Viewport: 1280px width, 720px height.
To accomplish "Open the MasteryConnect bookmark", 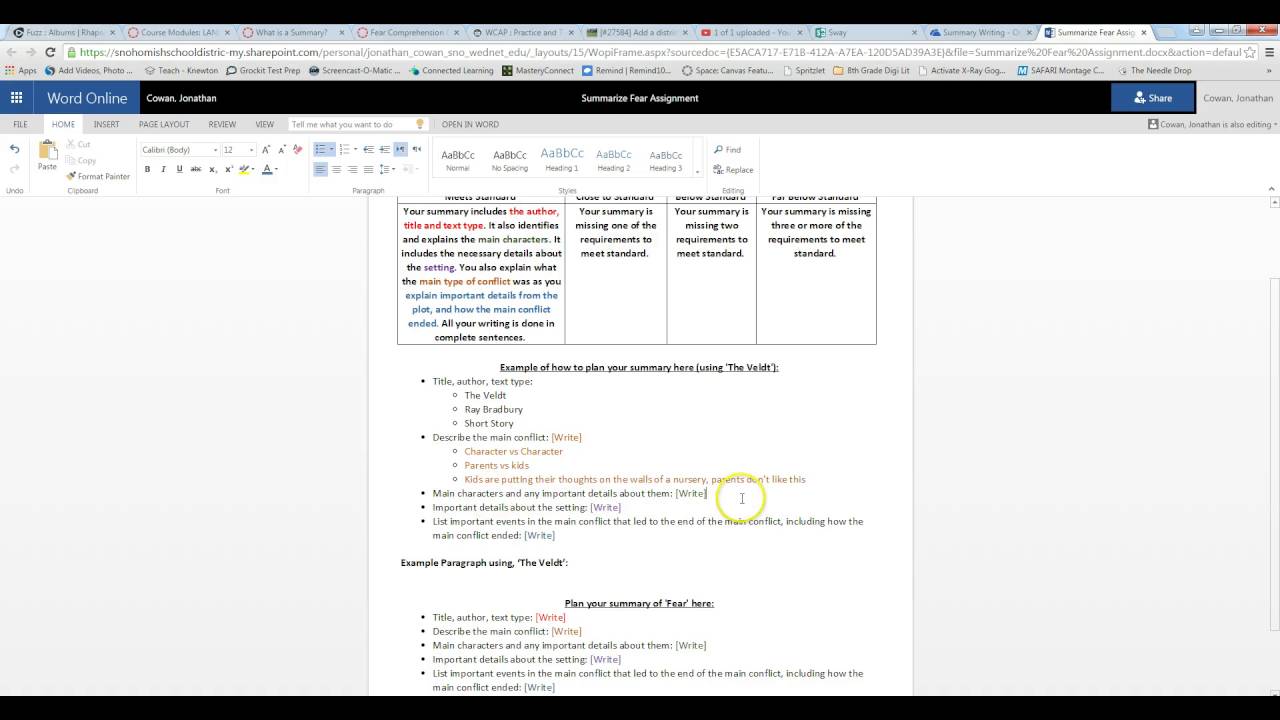I will point(538,71).
